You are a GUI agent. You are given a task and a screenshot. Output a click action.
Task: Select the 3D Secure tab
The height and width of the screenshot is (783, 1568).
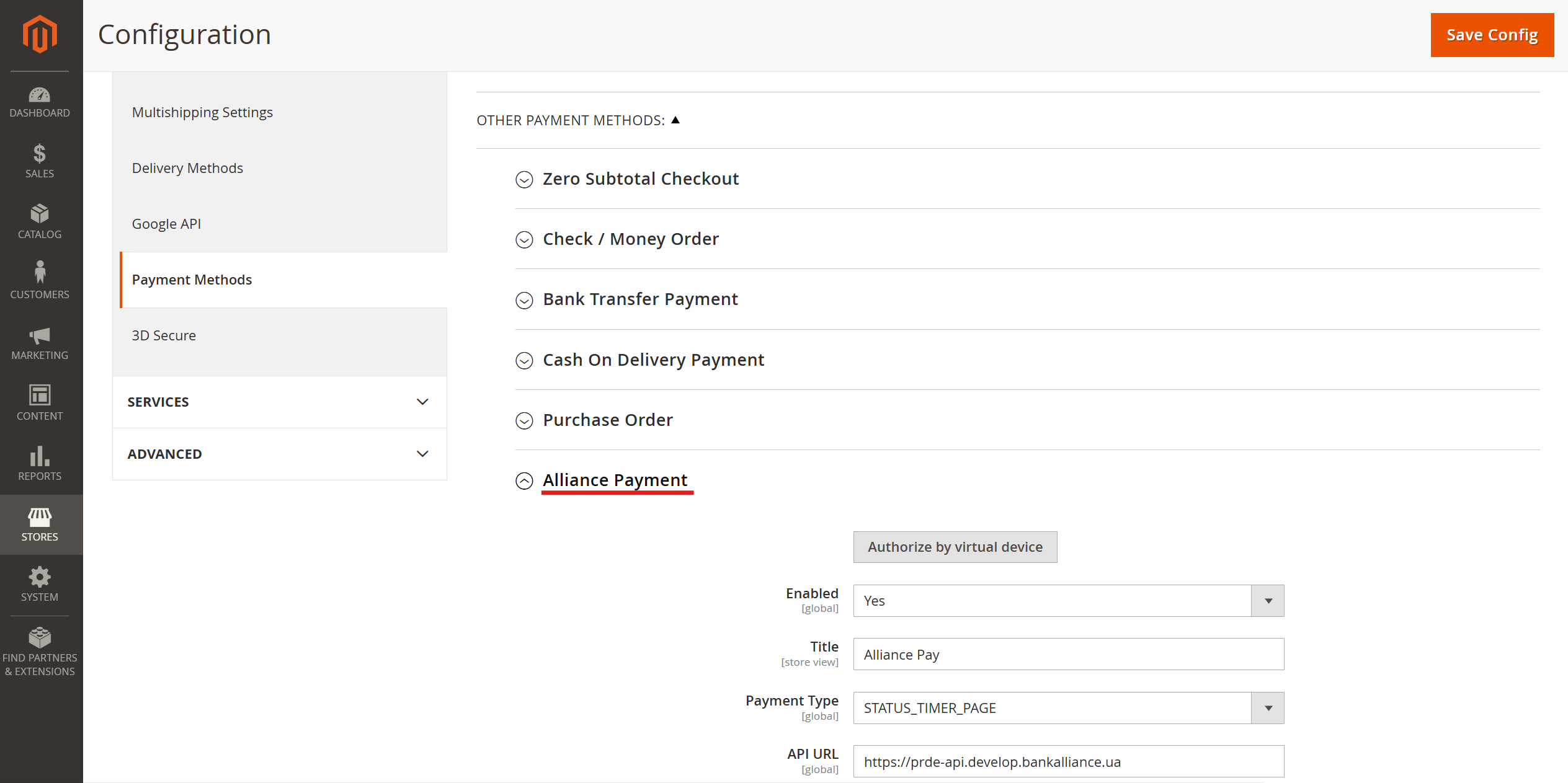[164, 335]
